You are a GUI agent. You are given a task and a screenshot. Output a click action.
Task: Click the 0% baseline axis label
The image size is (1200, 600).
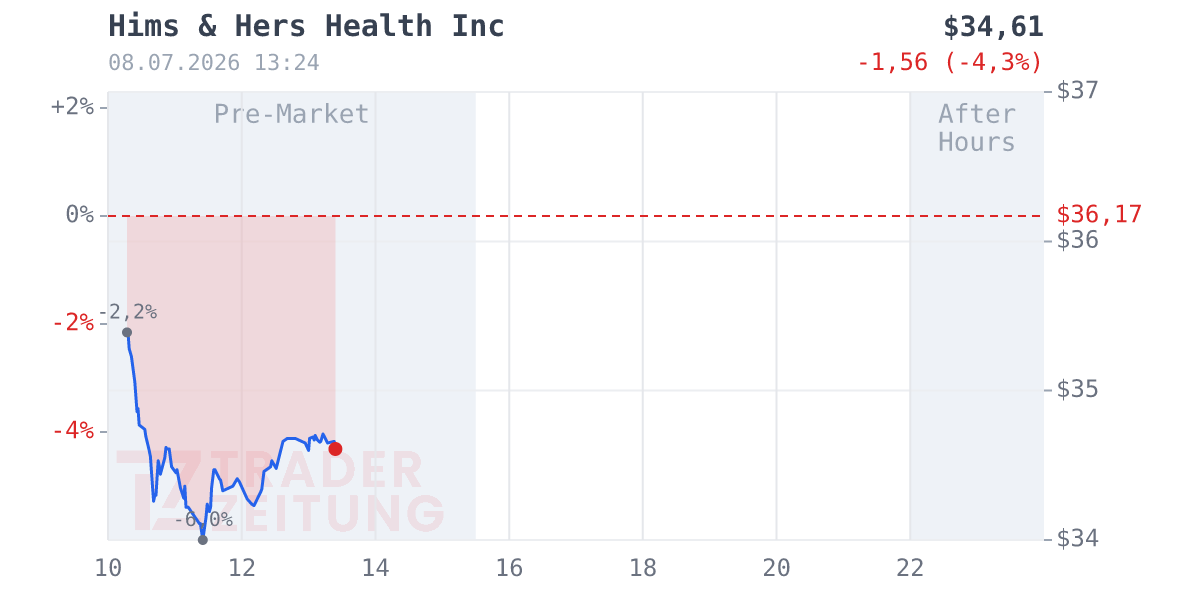(x=80, y=214)
